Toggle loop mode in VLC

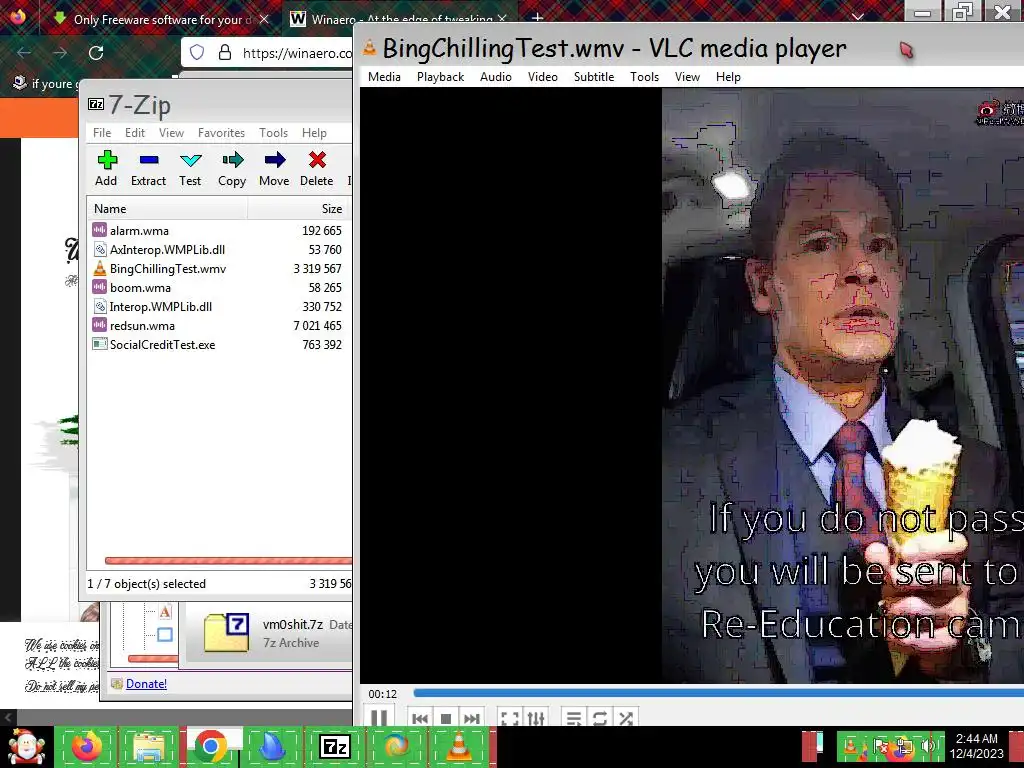(x=600, y=718)
